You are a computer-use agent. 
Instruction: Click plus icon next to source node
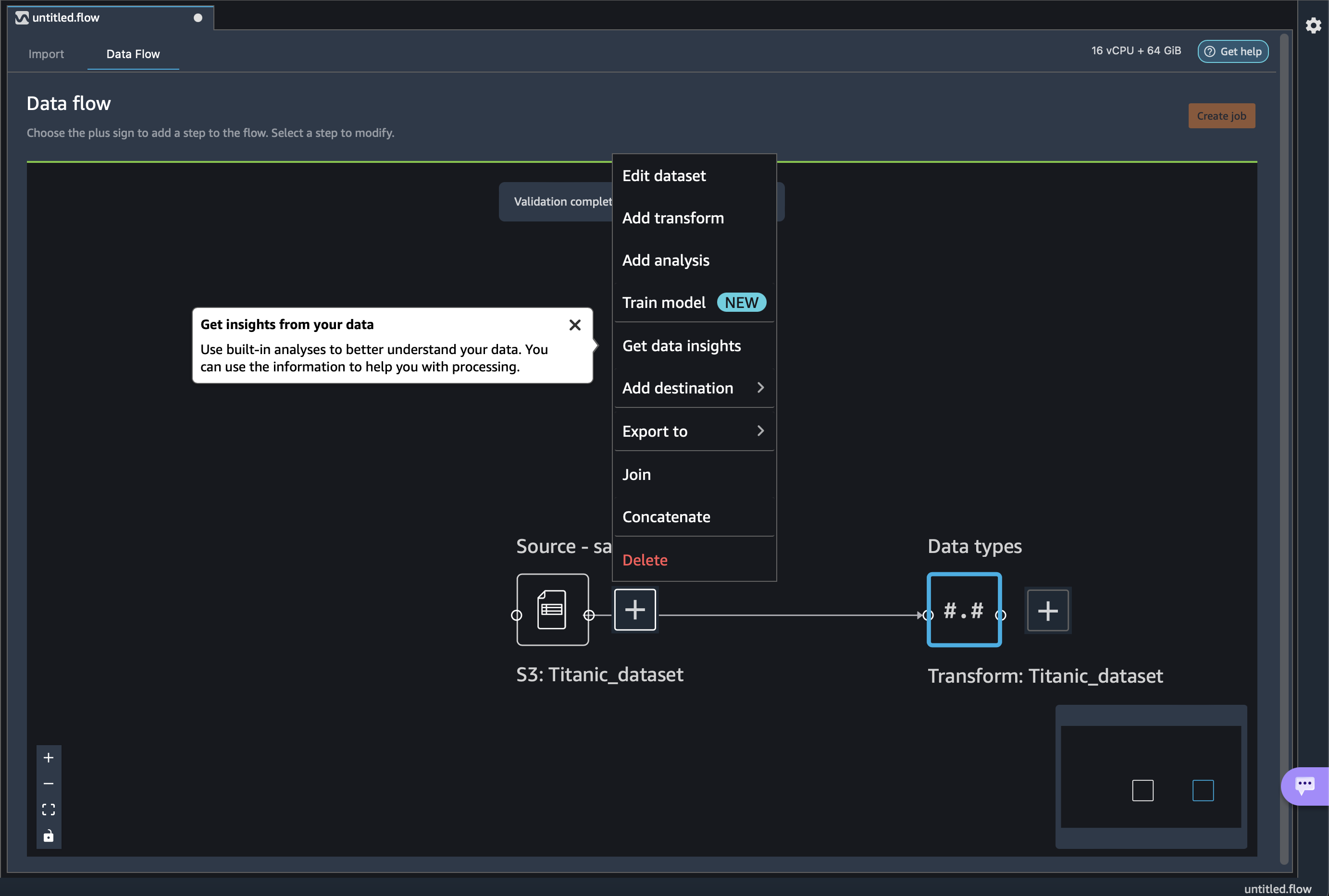634,610
